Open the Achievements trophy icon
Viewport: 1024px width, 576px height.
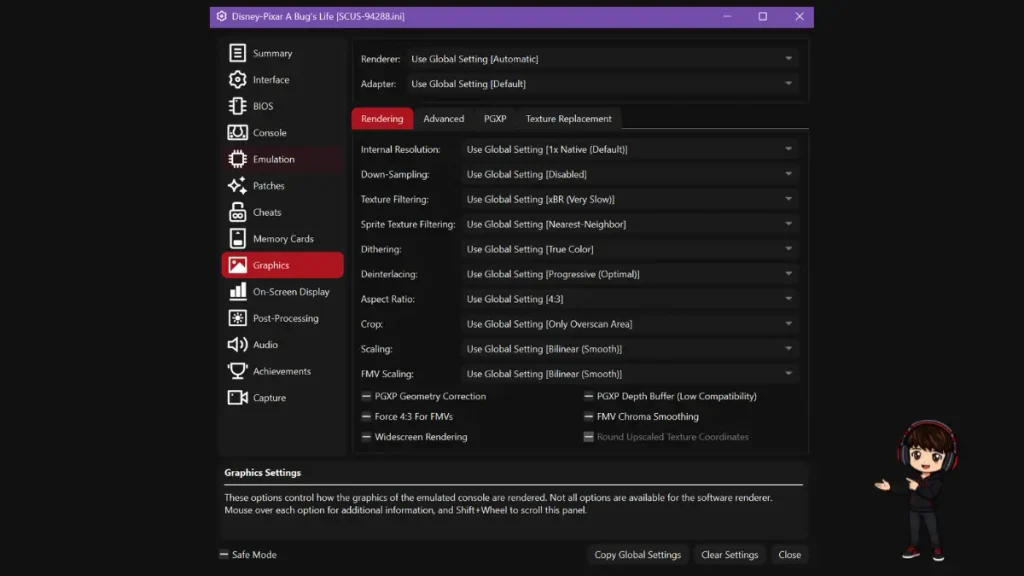[237, 371]
